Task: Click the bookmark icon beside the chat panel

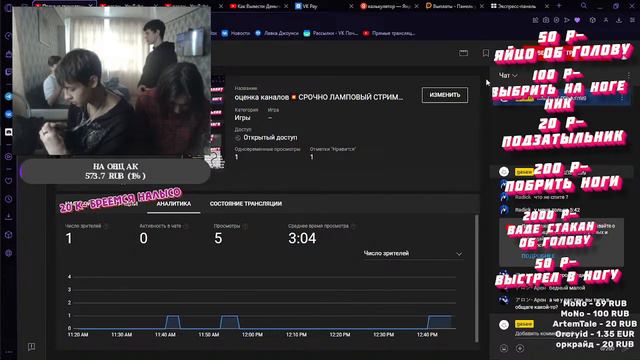Action: pyautogui.click(x=486, y=53)
